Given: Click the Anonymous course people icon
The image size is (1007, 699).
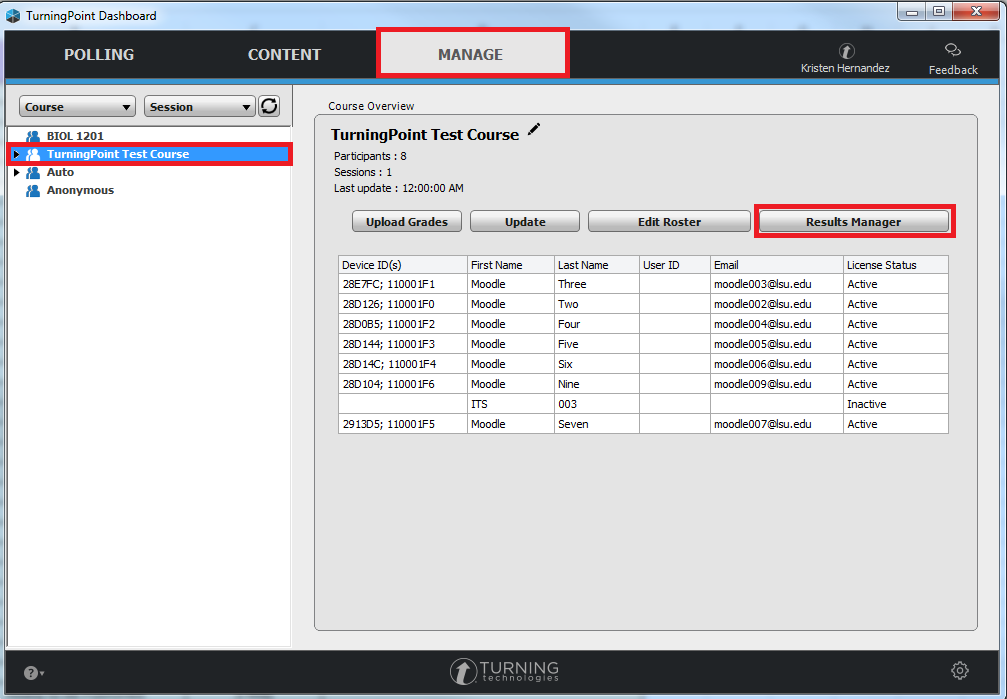Looking at the screenshot, I should [33, 190].
